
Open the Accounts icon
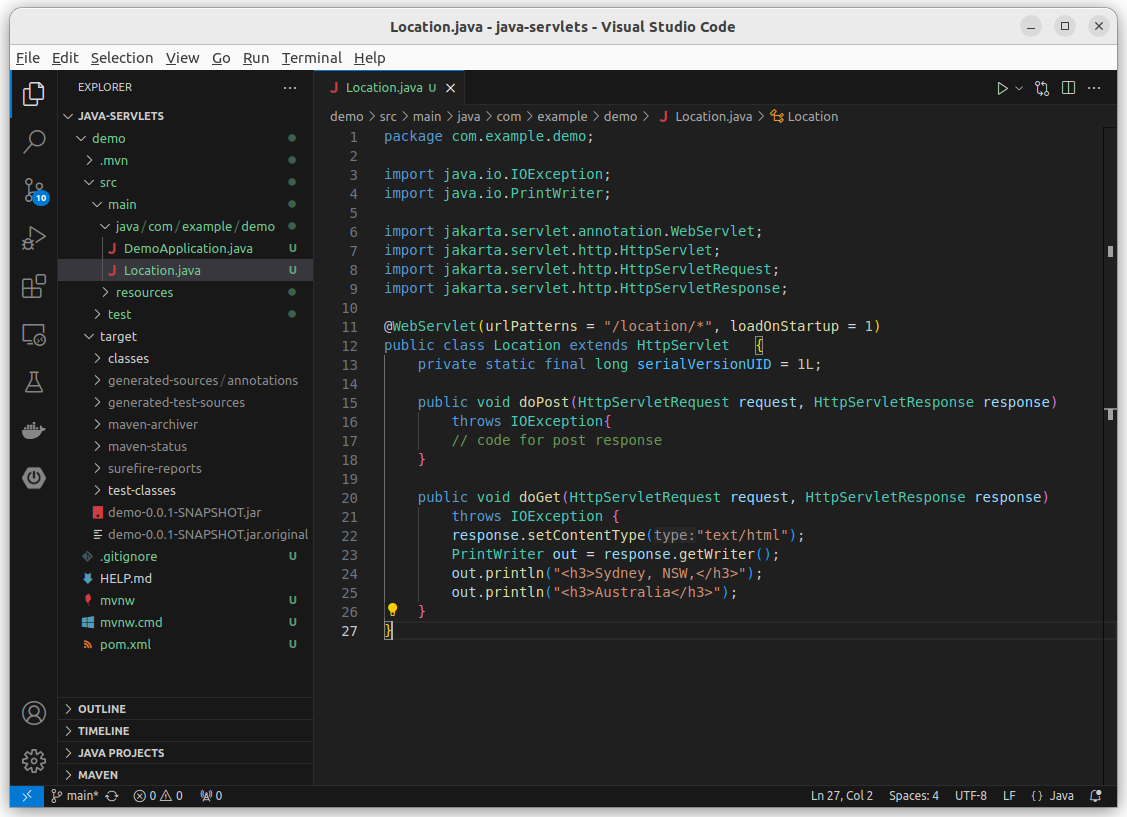(x=34, y=713)
